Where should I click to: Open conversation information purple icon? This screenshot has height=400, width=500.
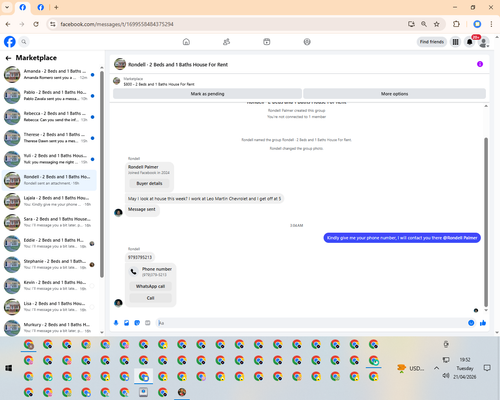[480, 64]
